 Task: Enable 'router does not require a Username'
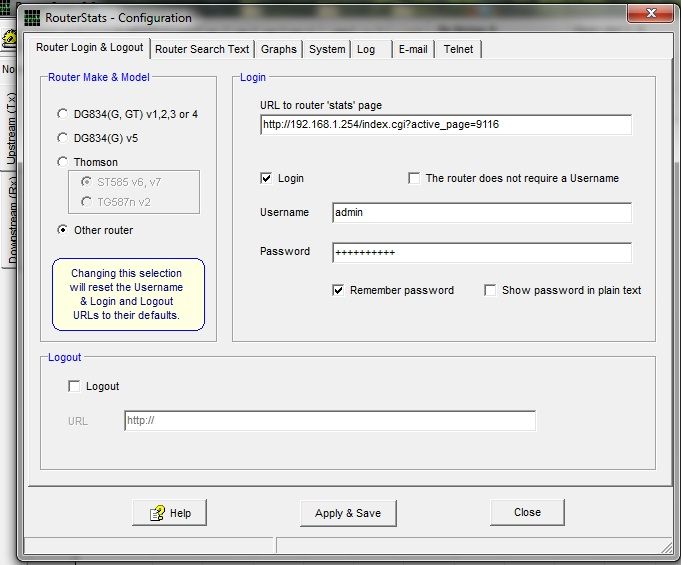(414, 178)
